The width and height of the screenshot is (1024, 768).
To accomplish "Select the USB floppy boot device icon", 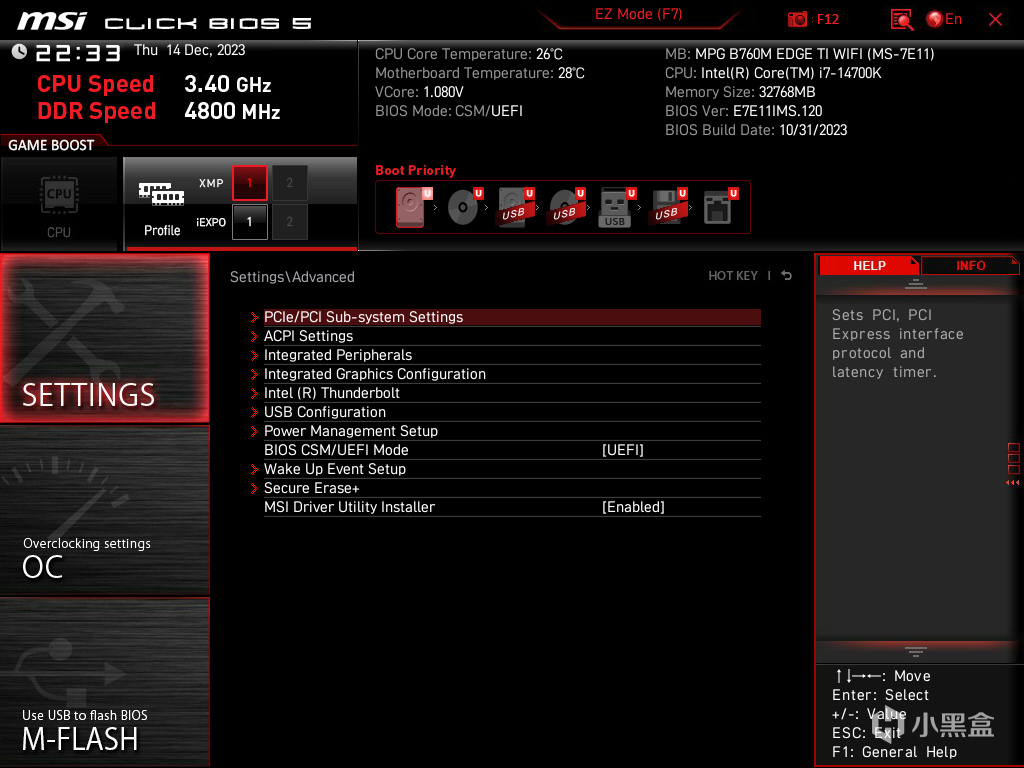I will [667, 206].
